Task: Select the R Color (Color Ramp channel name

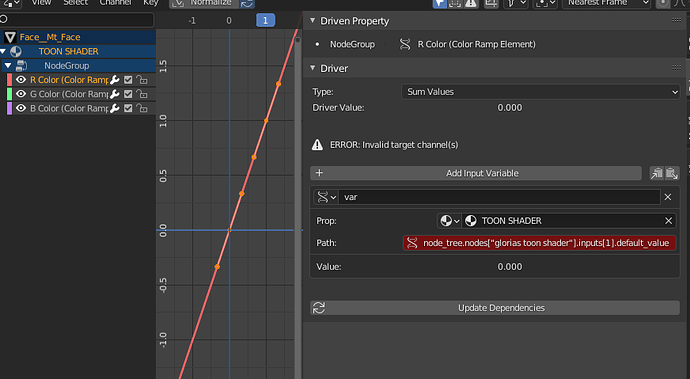Action: (69, 80)
